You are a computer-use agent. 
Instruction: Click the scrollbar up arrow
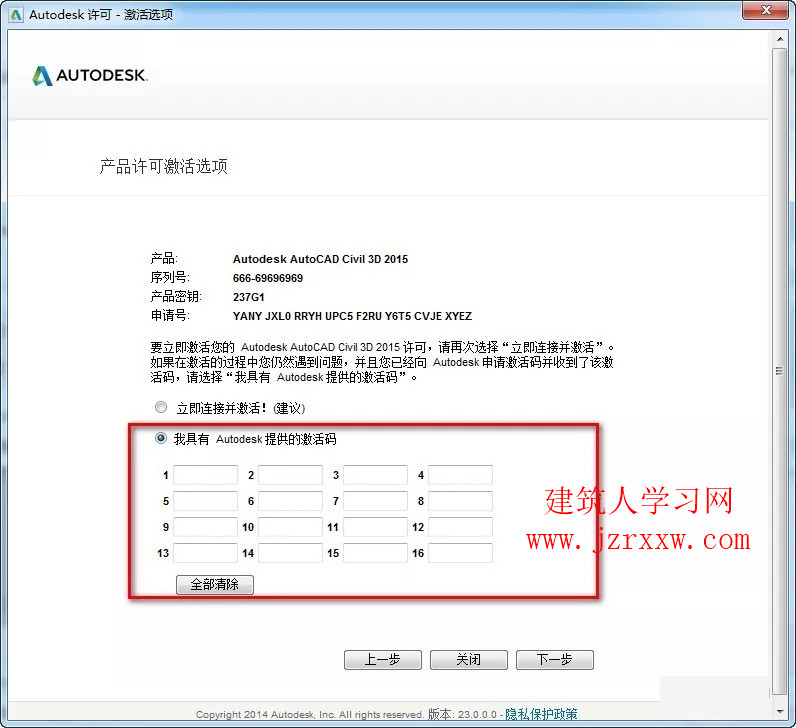pyautogui.click(x=780, y=39)
